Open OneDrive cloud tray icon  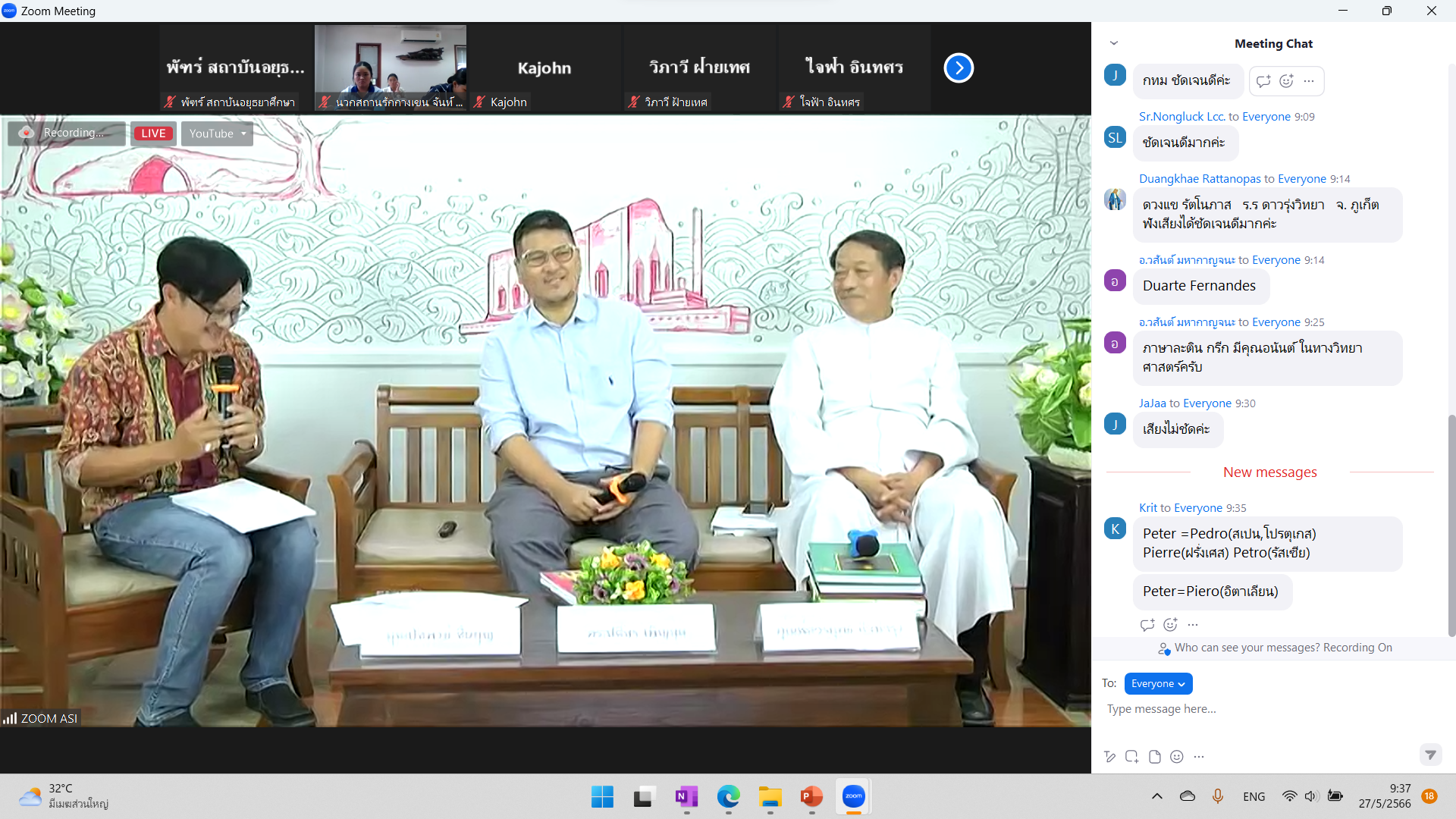coord(1188,796)
